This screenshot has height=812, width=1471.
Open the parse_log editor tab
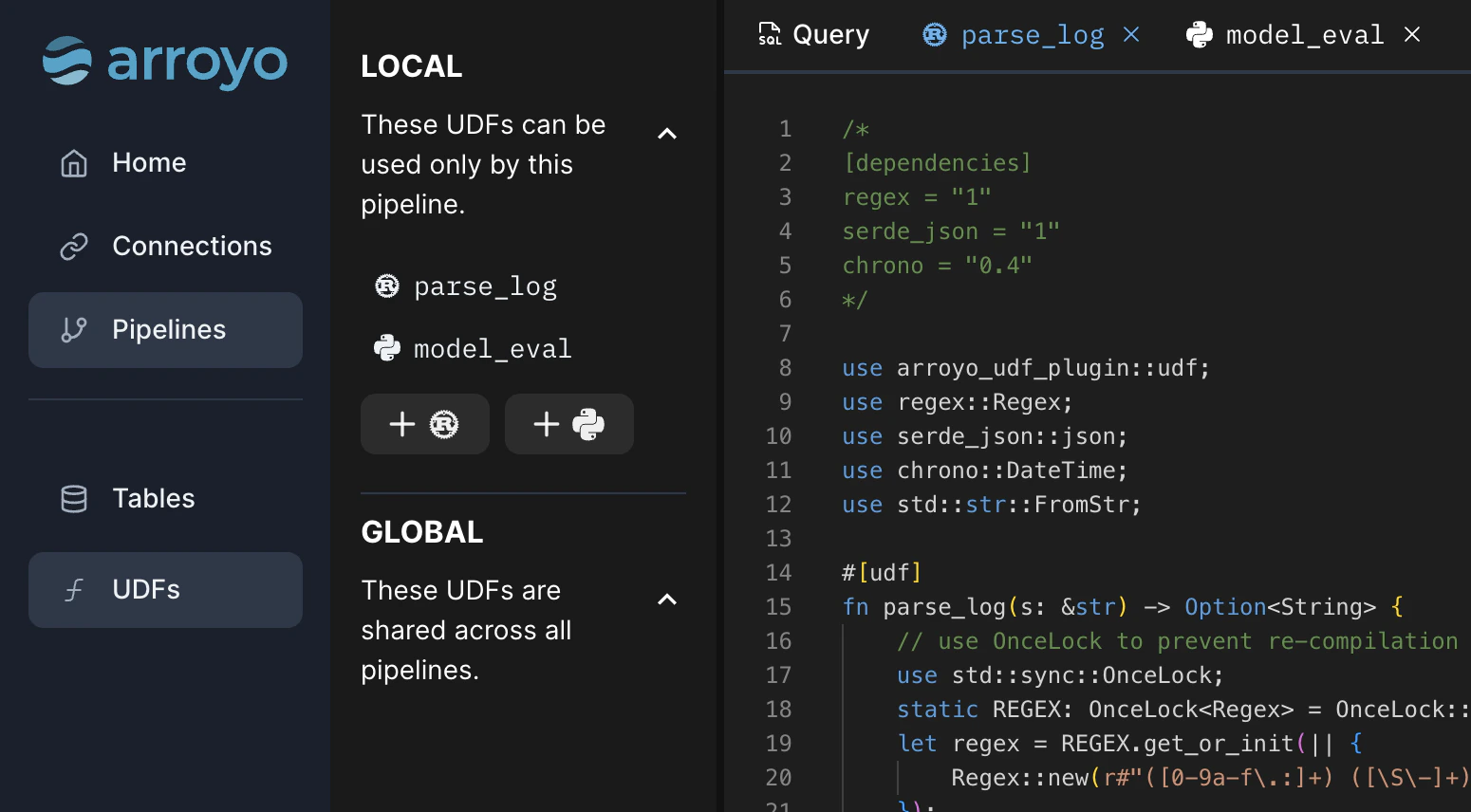1032,34
